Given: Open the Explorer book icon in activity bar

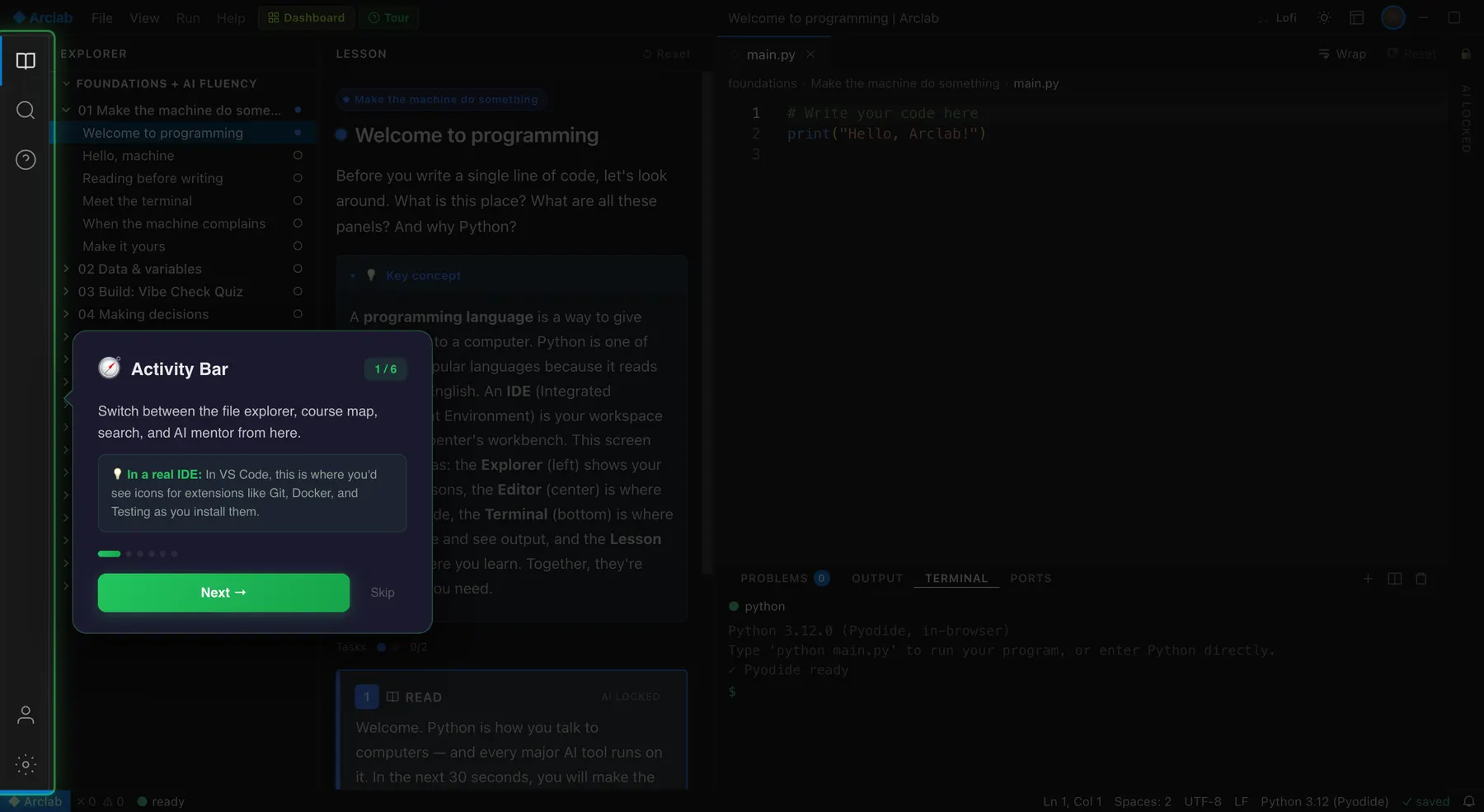Looking at the screenshot, I should tap(26, 61).
